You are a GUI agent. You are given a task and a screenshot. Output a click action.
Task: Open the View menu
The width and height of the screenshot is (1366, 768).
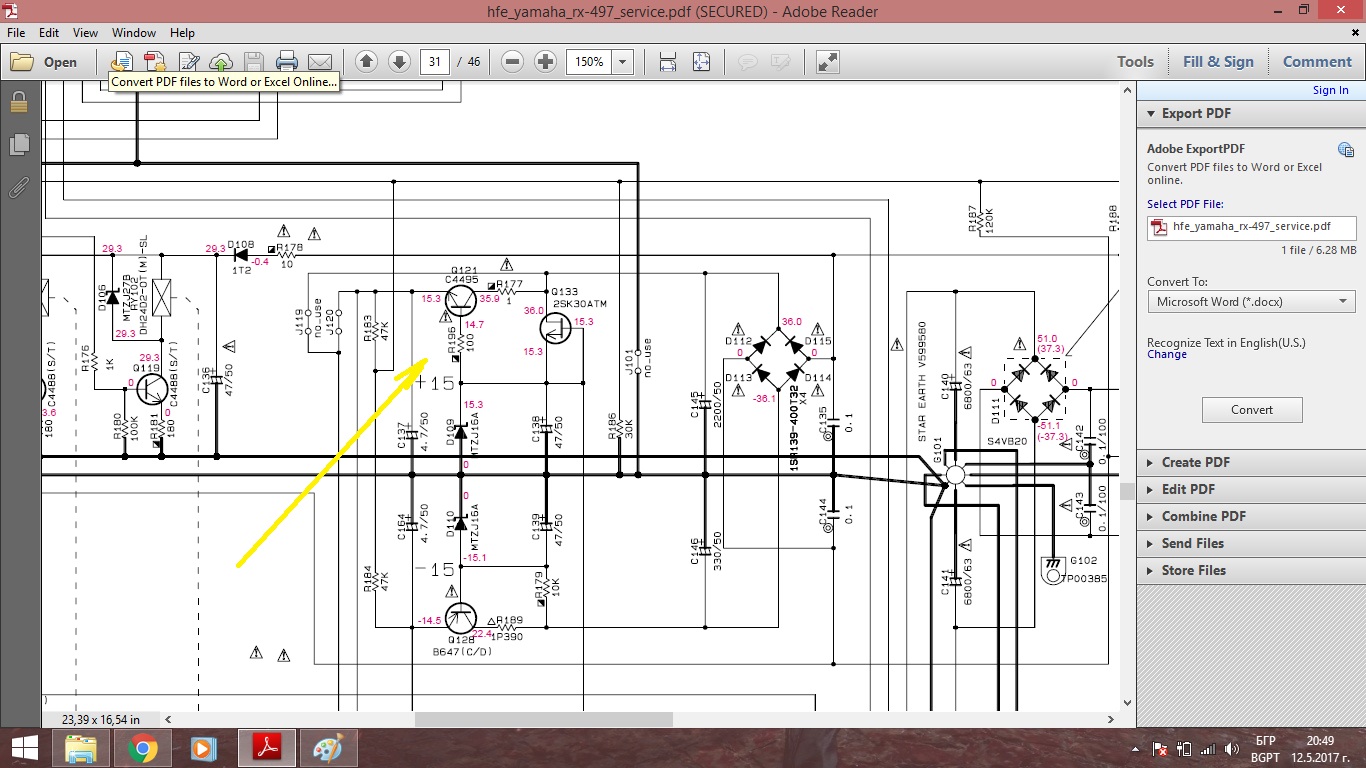[85, 33]
